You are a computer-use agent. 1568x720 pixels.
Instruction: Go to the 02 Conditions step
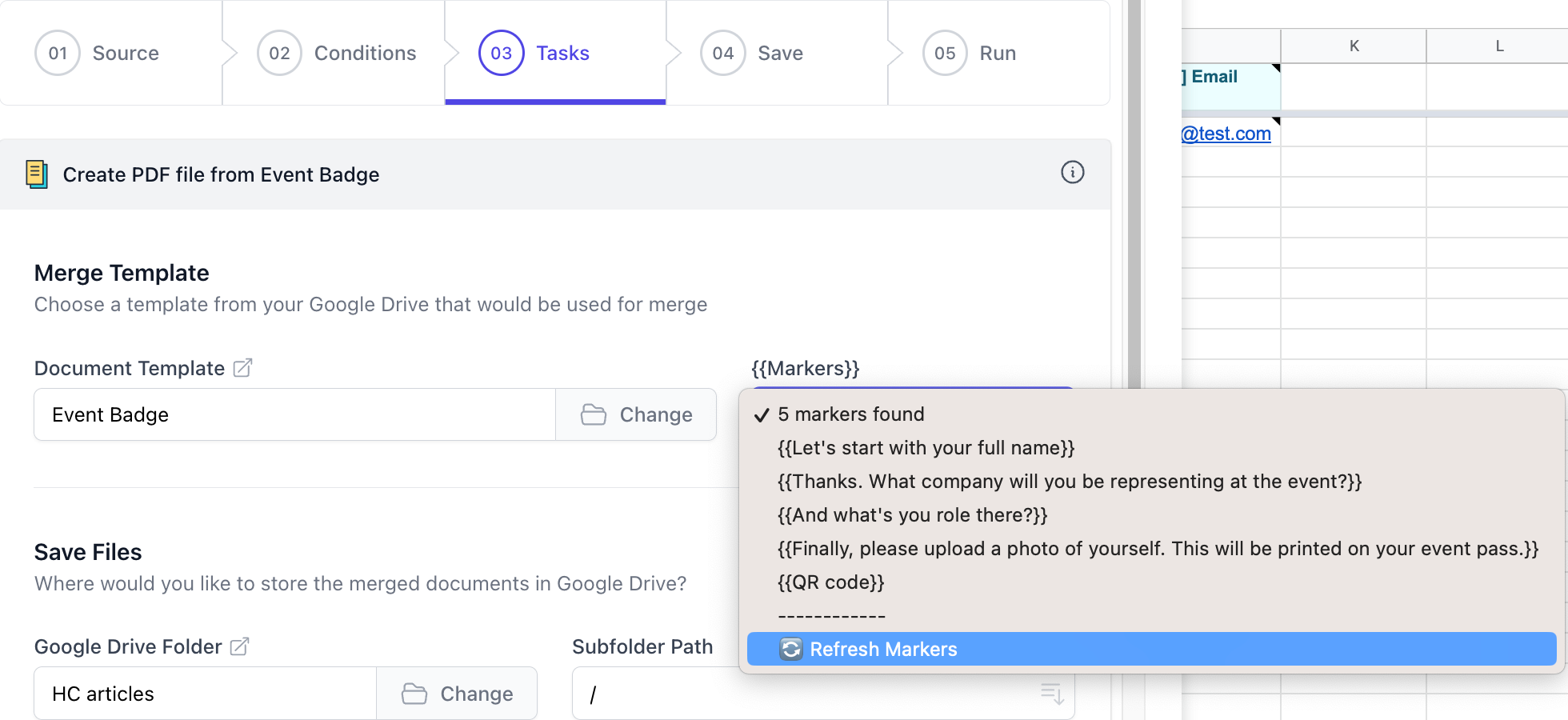(x=334, y=53)
